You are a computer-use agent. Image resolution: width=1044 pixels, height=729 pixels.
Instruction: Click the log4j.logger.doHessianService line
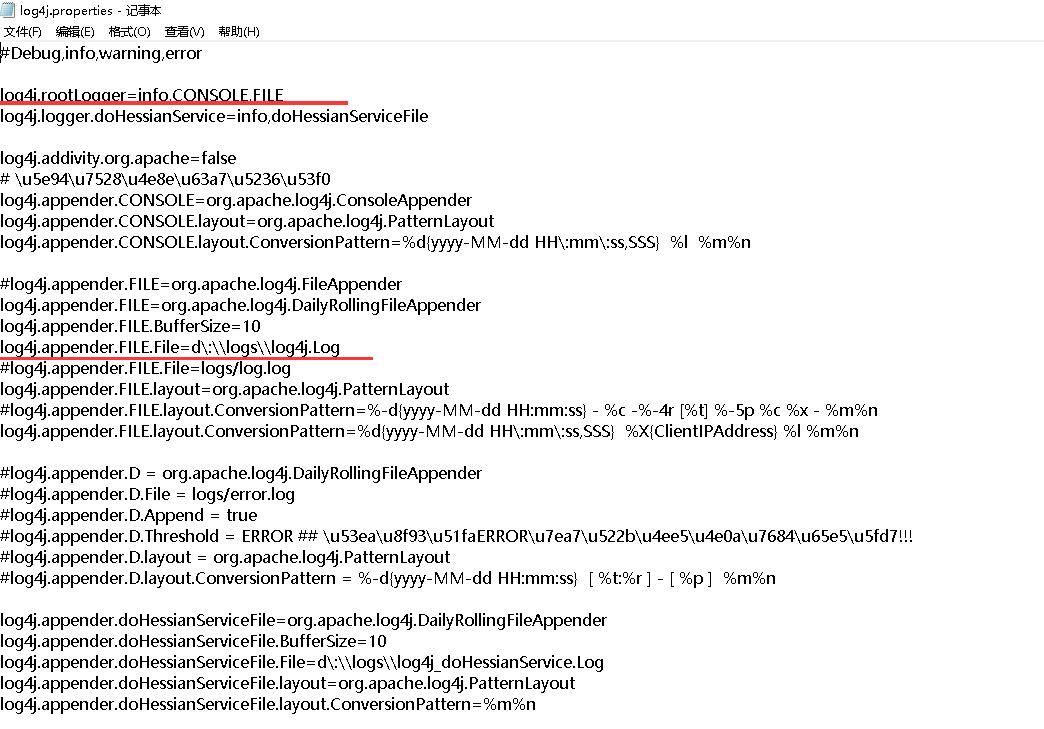pyautogui.click(x=214, y=117)
